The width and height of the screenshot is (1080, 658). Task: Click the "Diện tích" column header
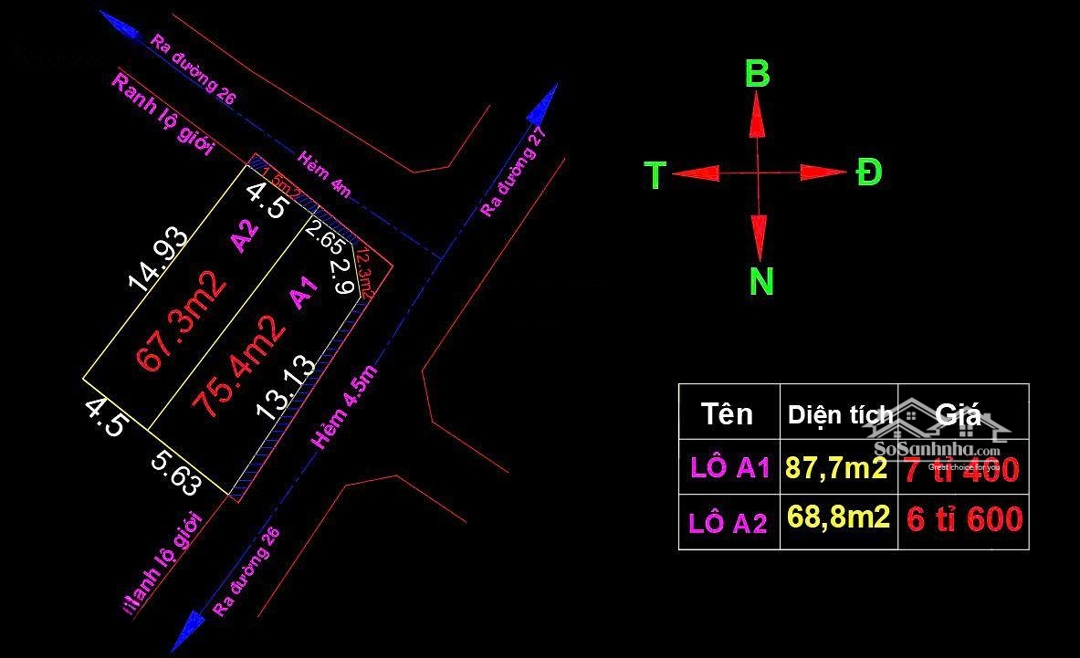838,414
